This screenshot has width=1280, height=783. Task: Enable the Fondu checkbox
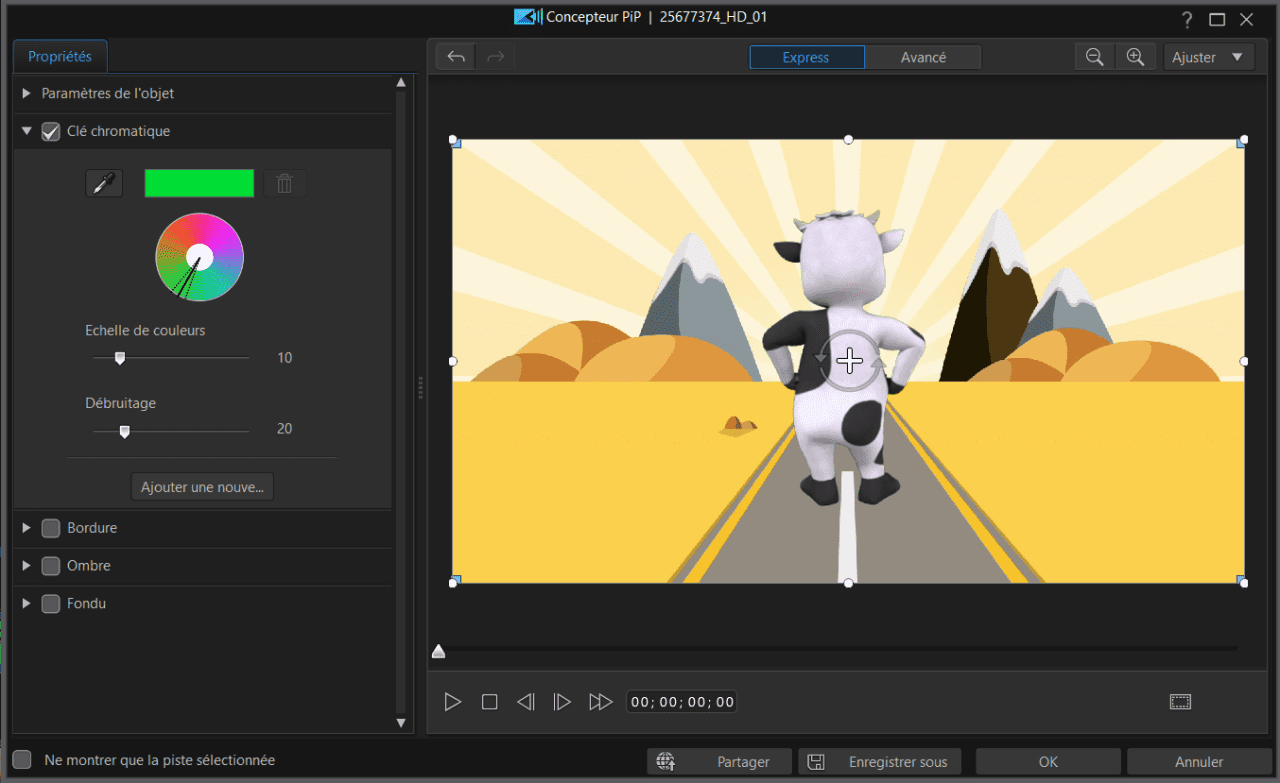point(51,604)
